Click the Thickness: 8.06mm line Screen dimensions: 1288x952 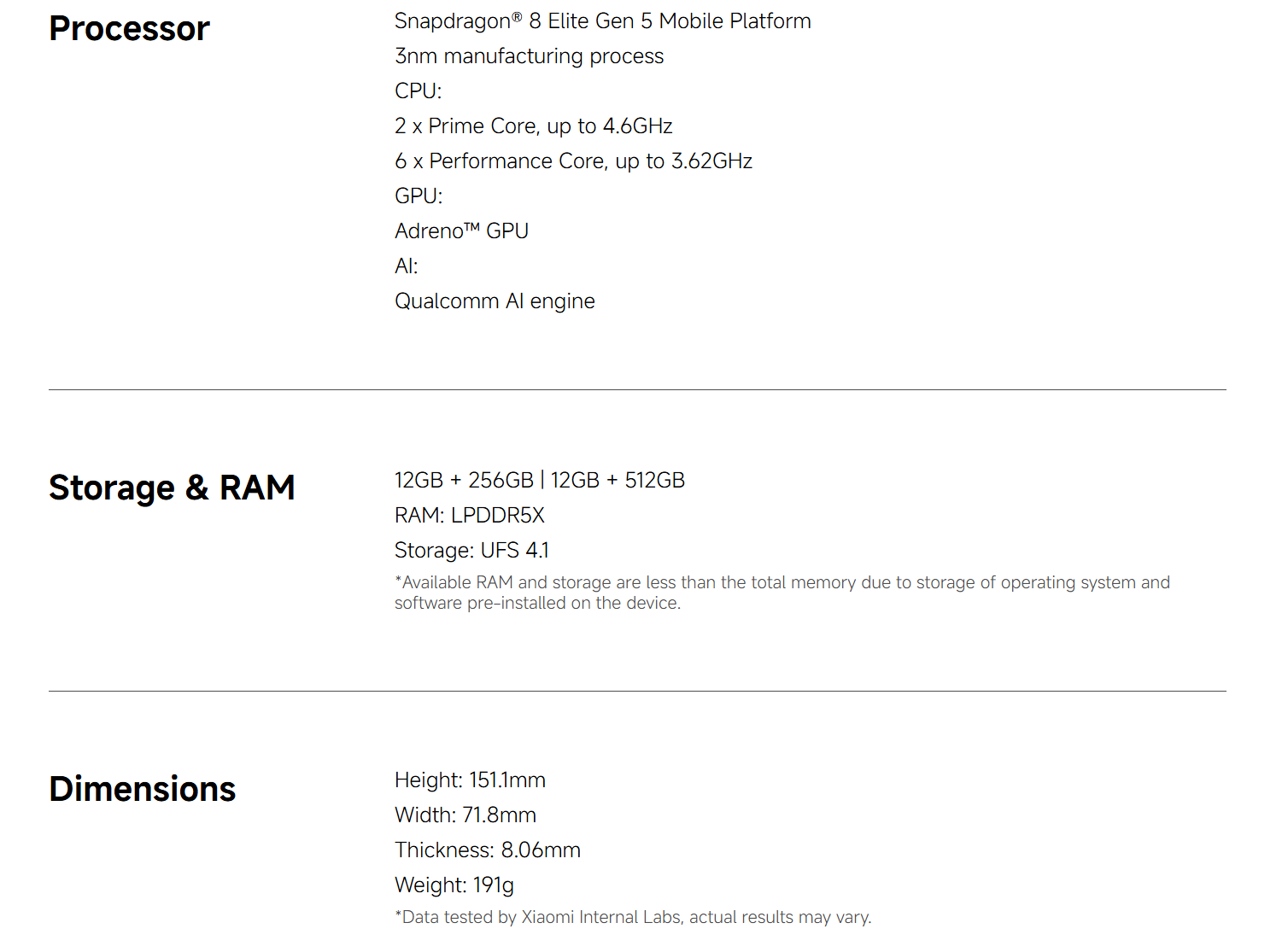[x=487, y=850]
